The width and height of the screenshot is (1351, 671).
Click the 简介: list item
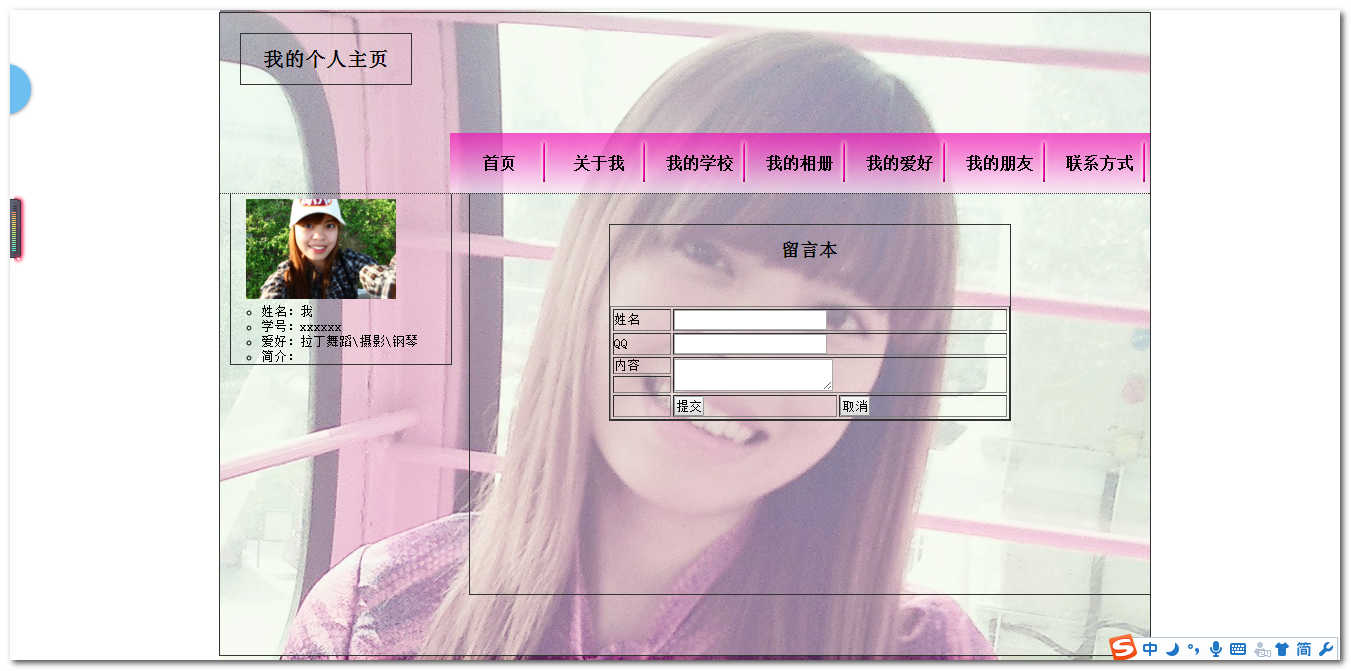pyautogui.click(x=278, y=356)
